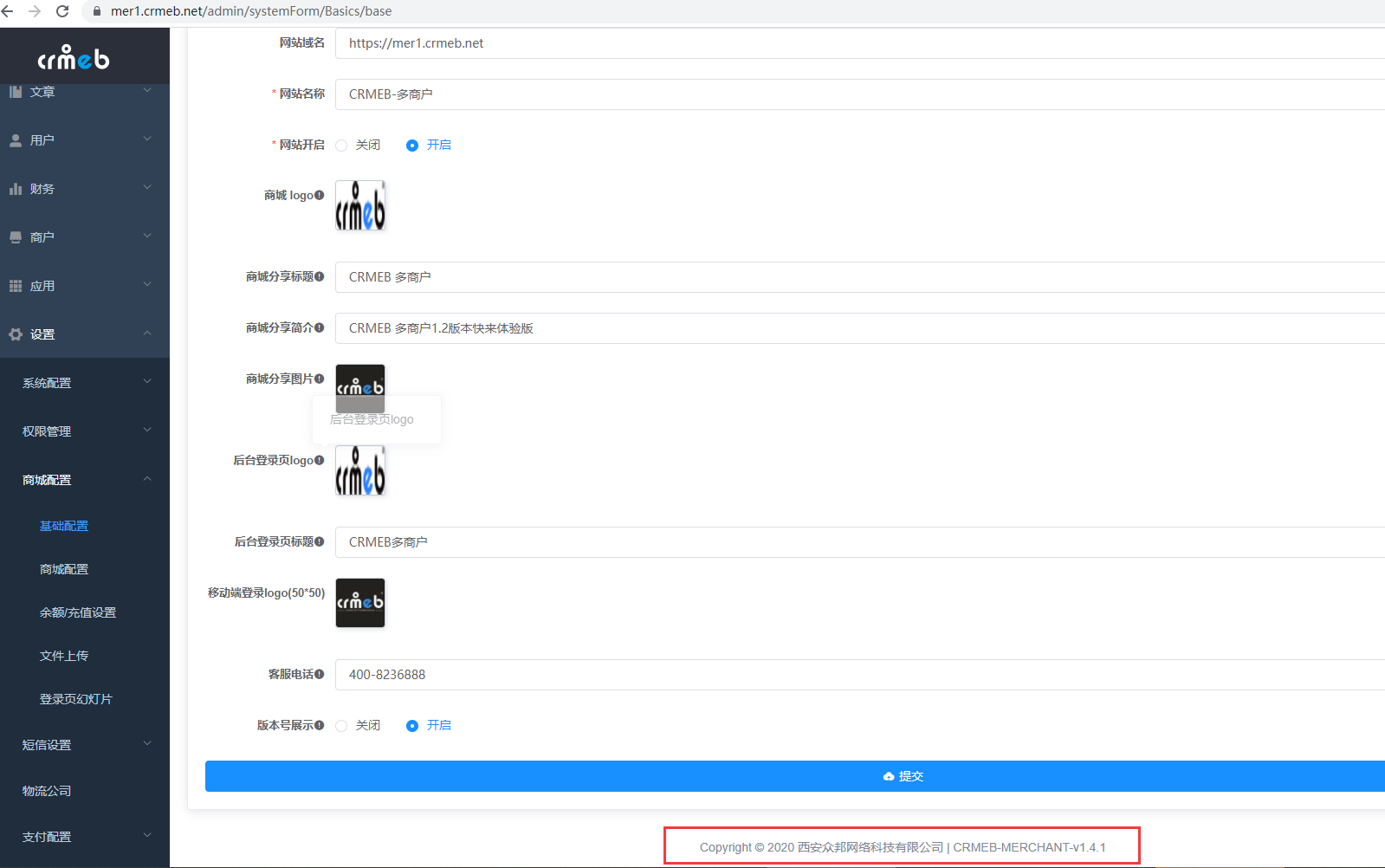Expand the 支付配置 submenu chevron

[x=147, y=835]
